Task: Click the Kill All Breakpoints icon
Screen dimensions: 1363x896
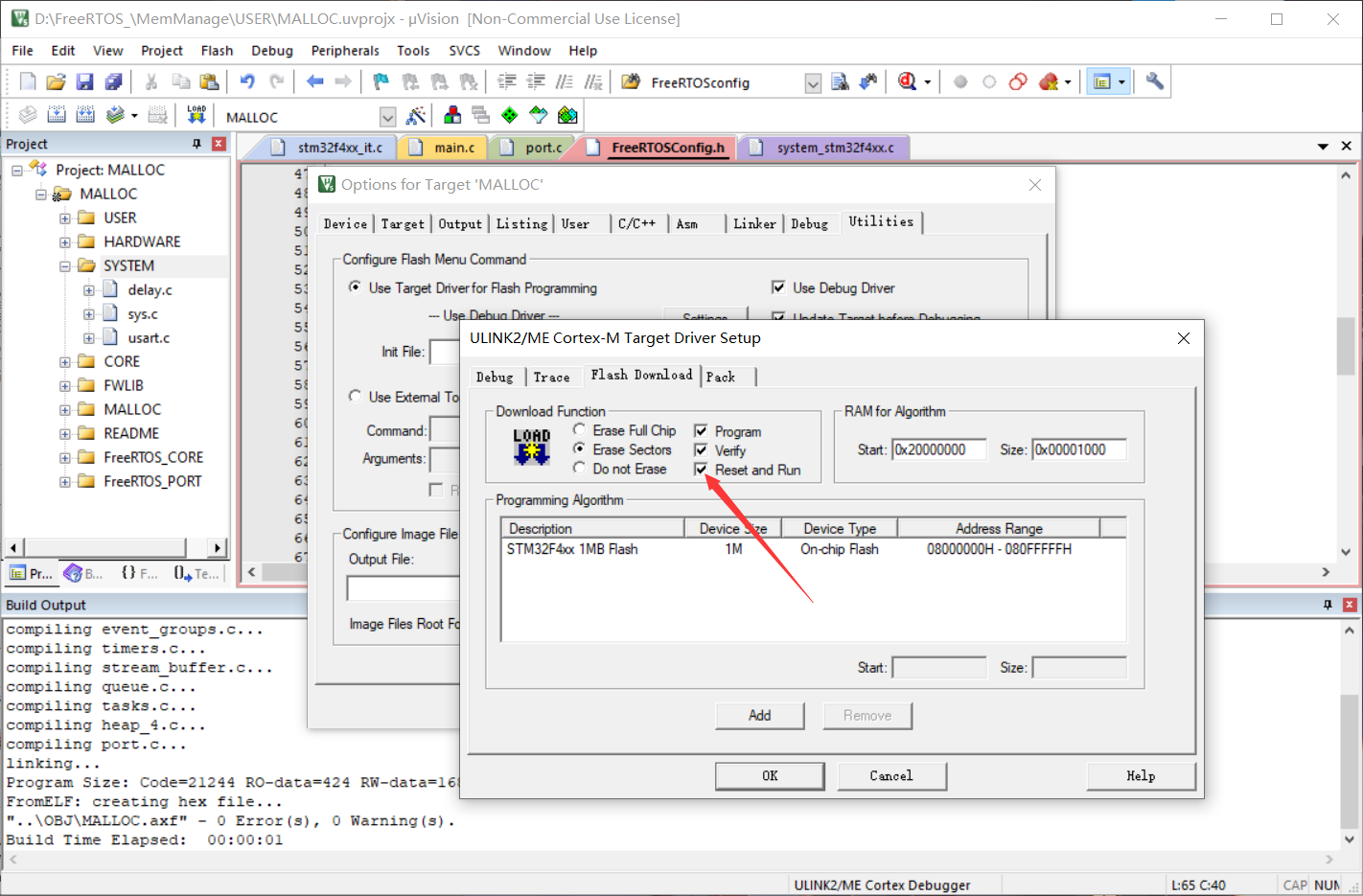Action: tap(1051, 81)
